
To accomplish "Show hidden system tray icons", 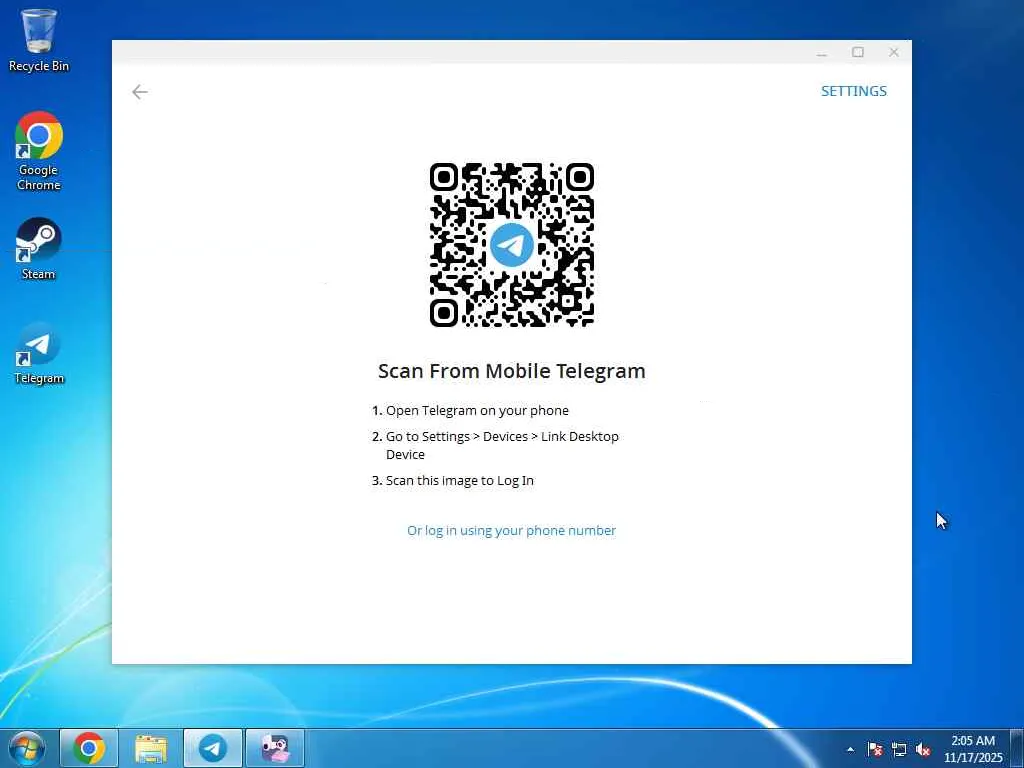I will point(850,749).
